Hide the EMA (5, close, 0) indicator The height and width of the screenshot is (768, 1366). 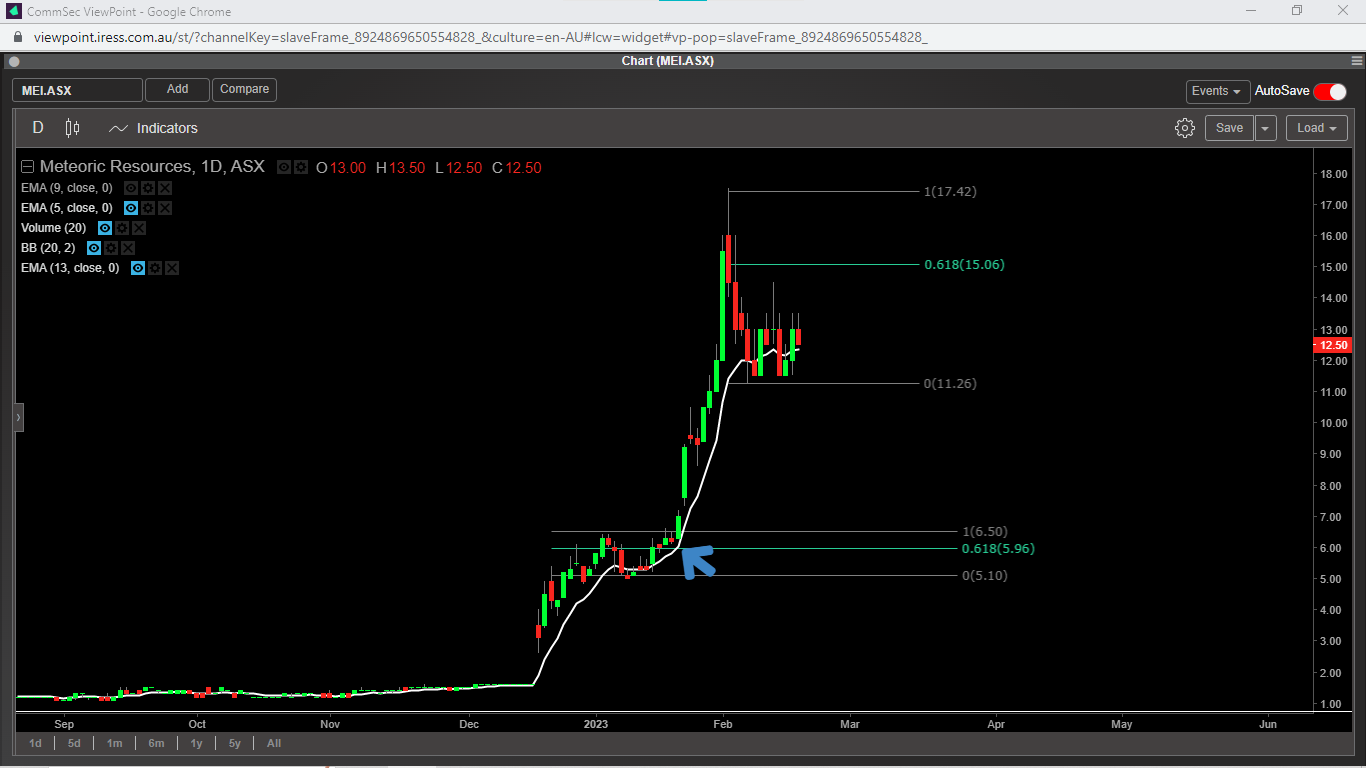click(131, 208)
